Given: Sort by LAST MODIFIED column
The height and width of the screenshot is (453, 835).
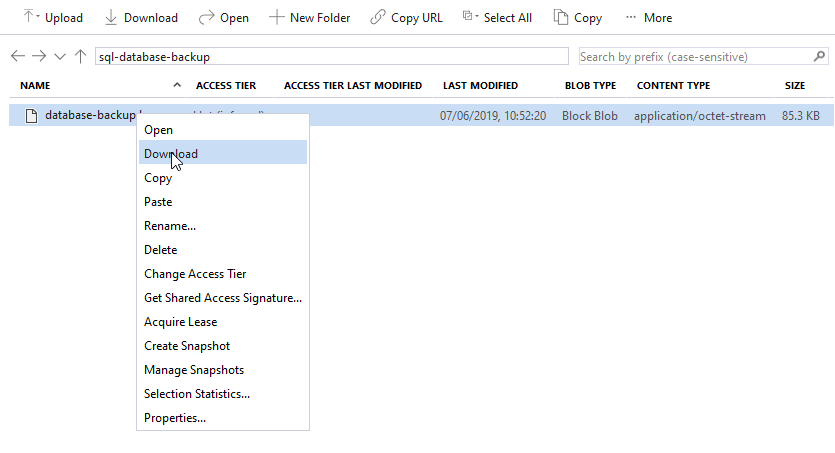Looking at the screenshot, I should point(480,85).
